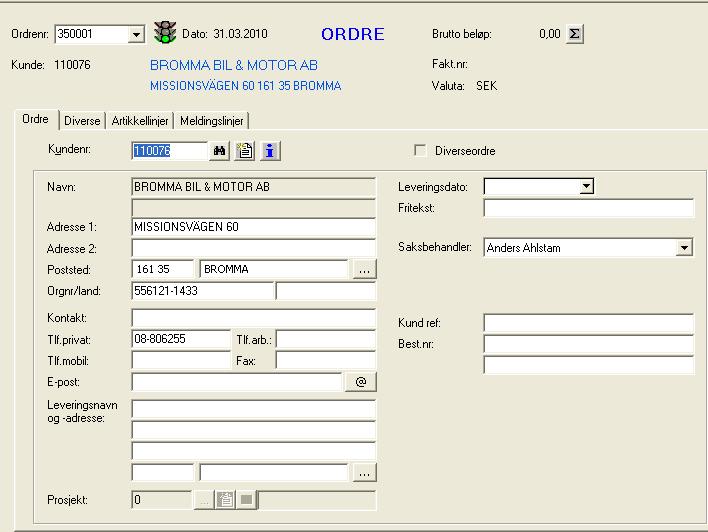The image size is (708, 532).
Task: Click the empty Adresse 2 field
Action: point(253,248)
